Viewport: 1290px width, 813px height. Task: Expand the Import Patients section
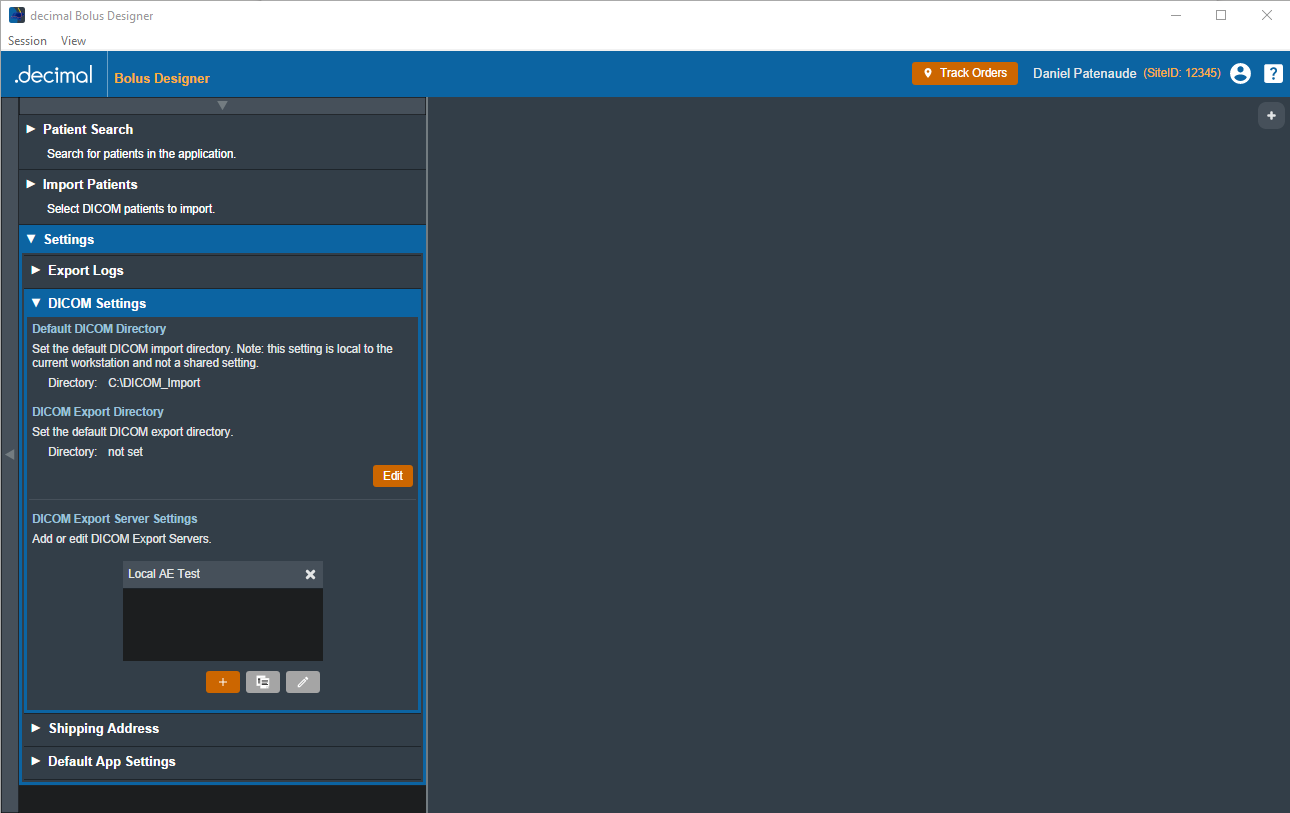tap(90, 184)
